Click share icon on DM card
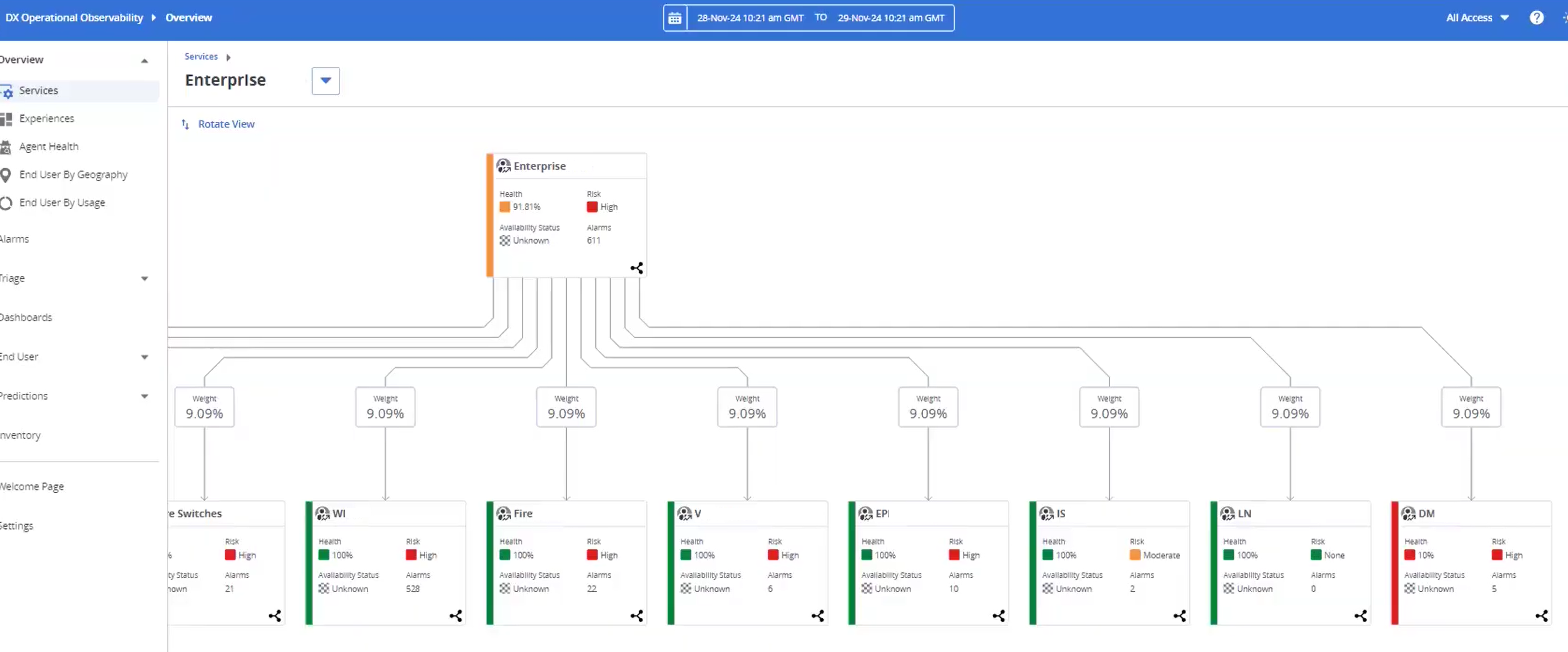The width and height of the screenshot is (1568, 652). pos(1541,616)
